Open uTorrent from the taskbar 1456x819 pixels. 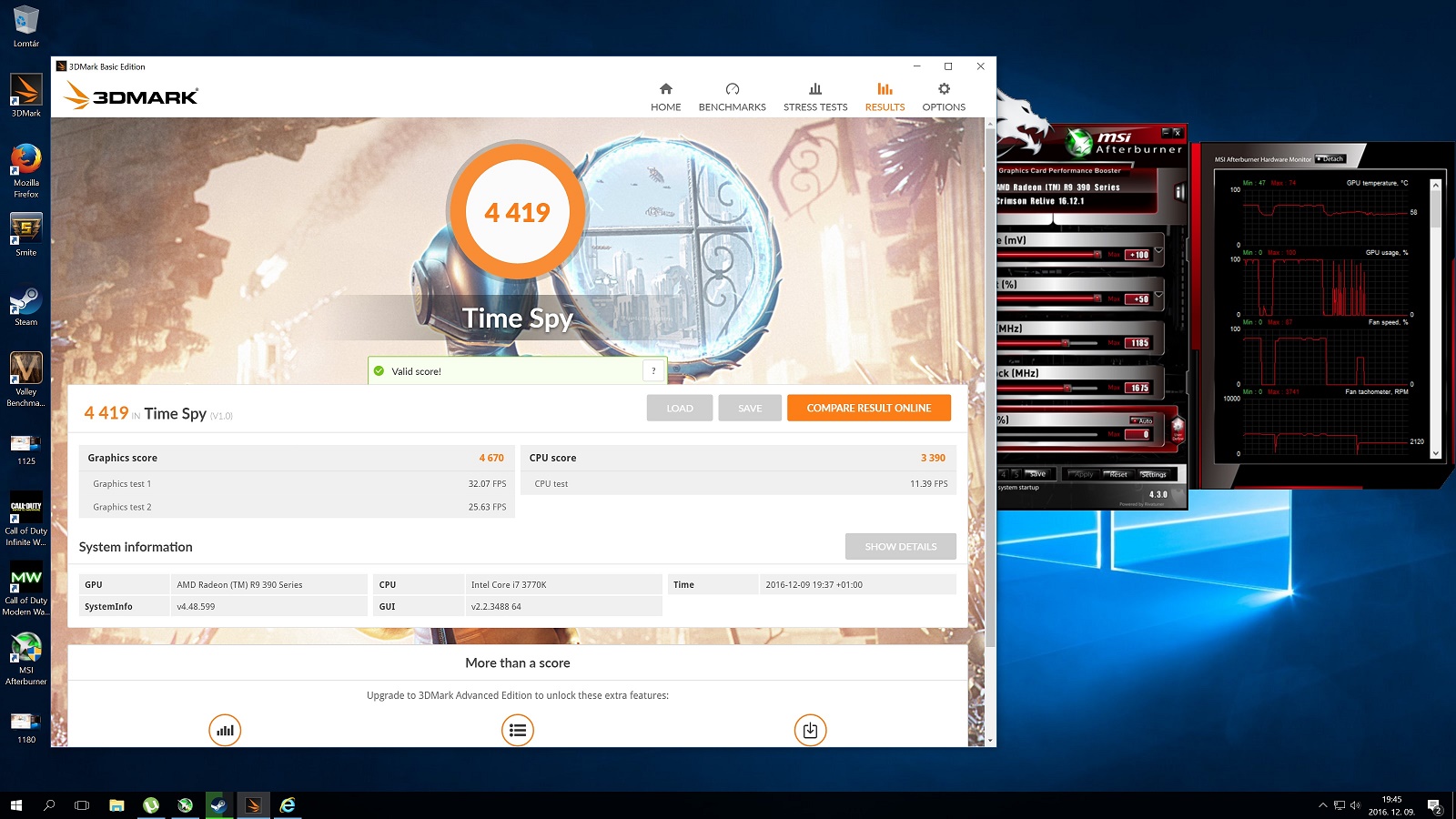(x=151, y=805)
